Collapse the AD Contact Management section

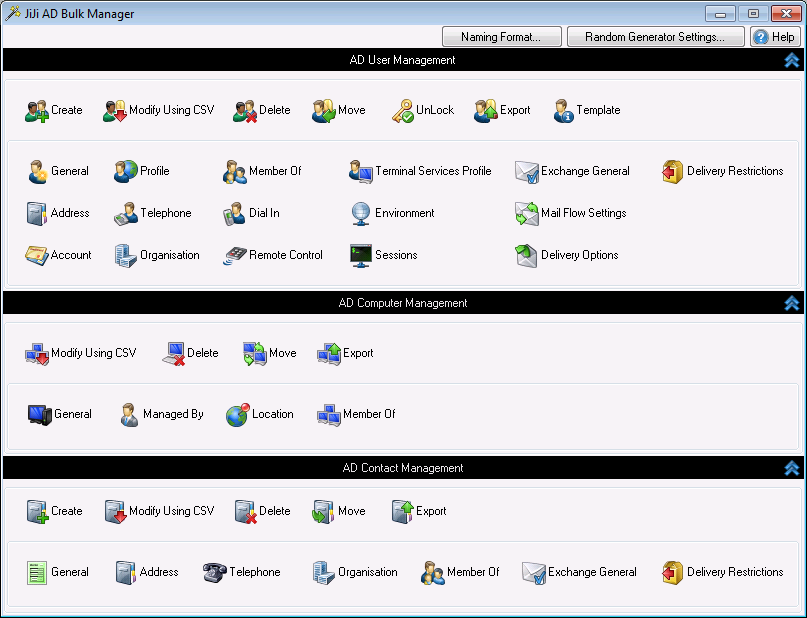tap(792, 468)
